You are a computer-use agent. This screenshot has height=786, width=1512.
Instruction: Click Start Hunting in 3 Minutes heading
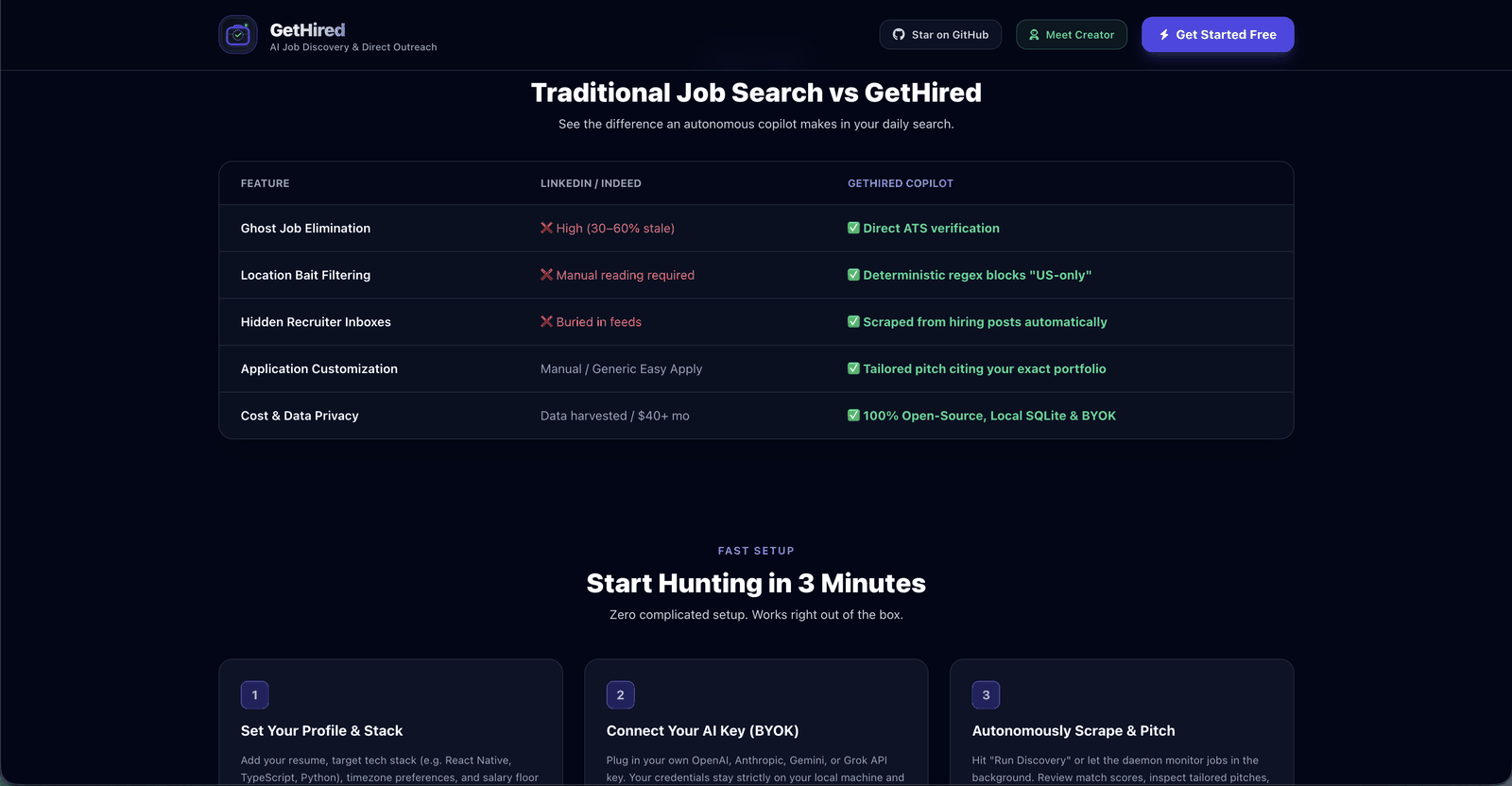click(x=756, y=583)
